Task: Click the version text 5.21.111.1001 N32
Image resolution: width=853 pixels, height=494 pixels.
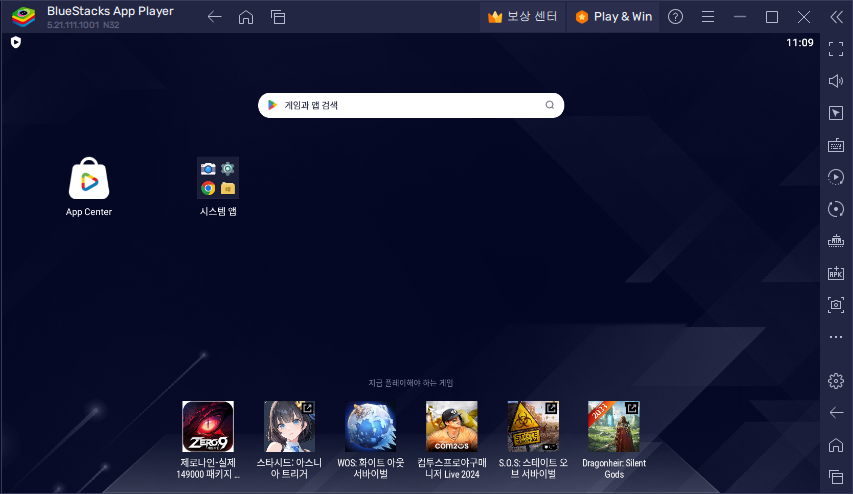Action: pyautogui.click(x=83, y=25)
